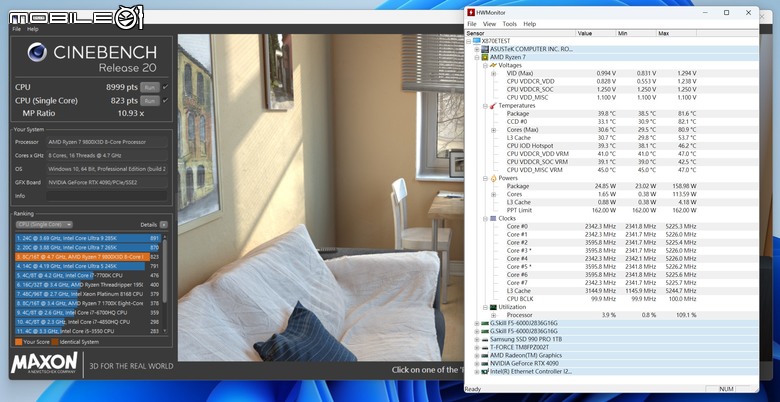The height and width of the screenshot is (402, 780).
Task: Click the rendered room image
Action: [321, 198]
